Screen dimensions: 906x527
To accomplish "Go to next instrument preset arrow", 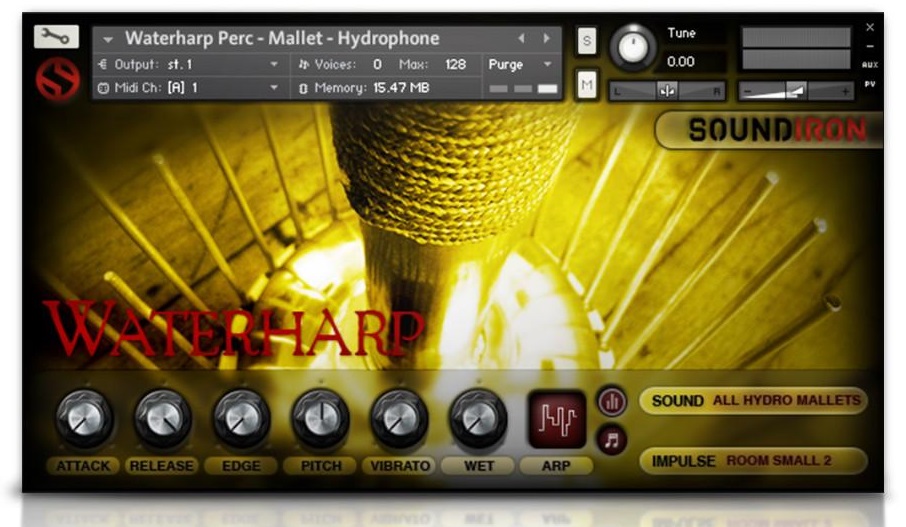I will coord(546,39).
